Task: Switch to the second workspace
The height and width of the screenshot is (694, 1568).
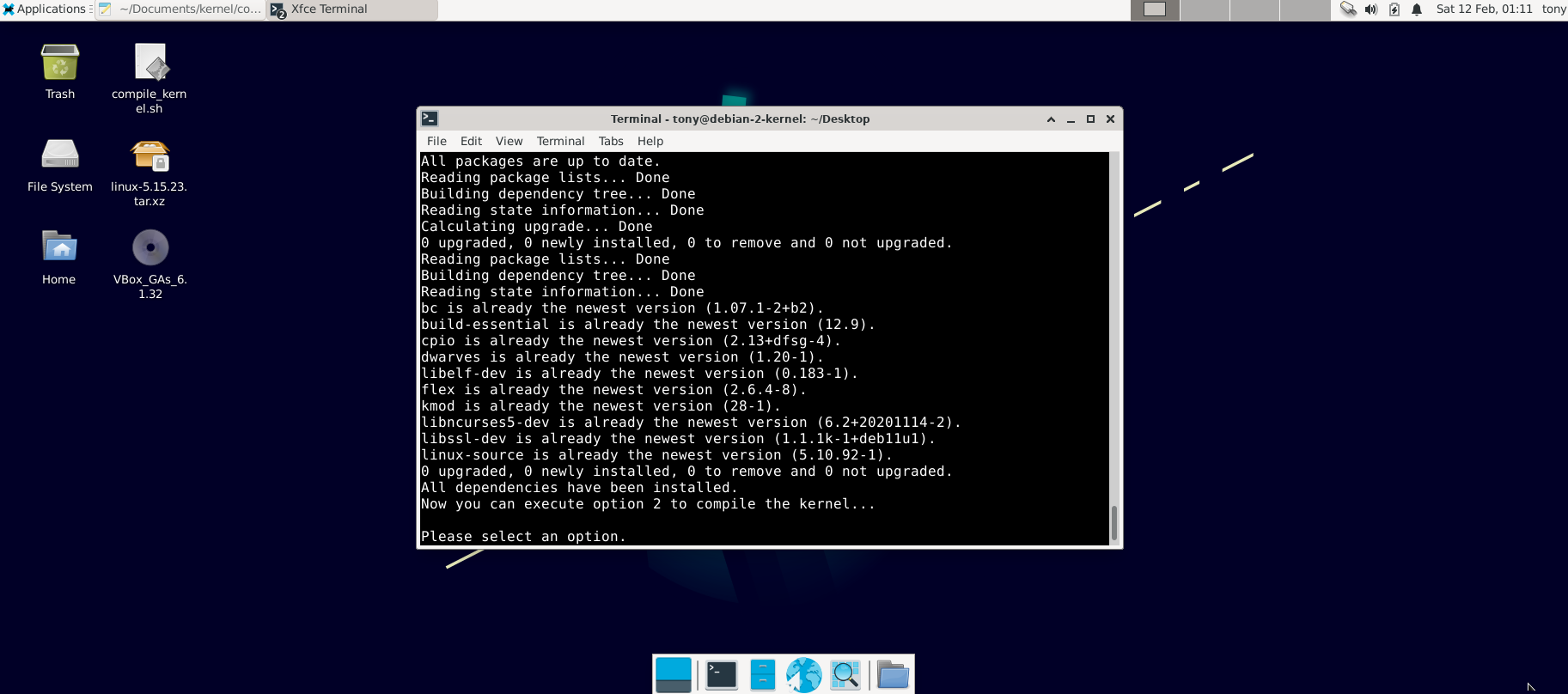Action: (x=1205, y=9)
